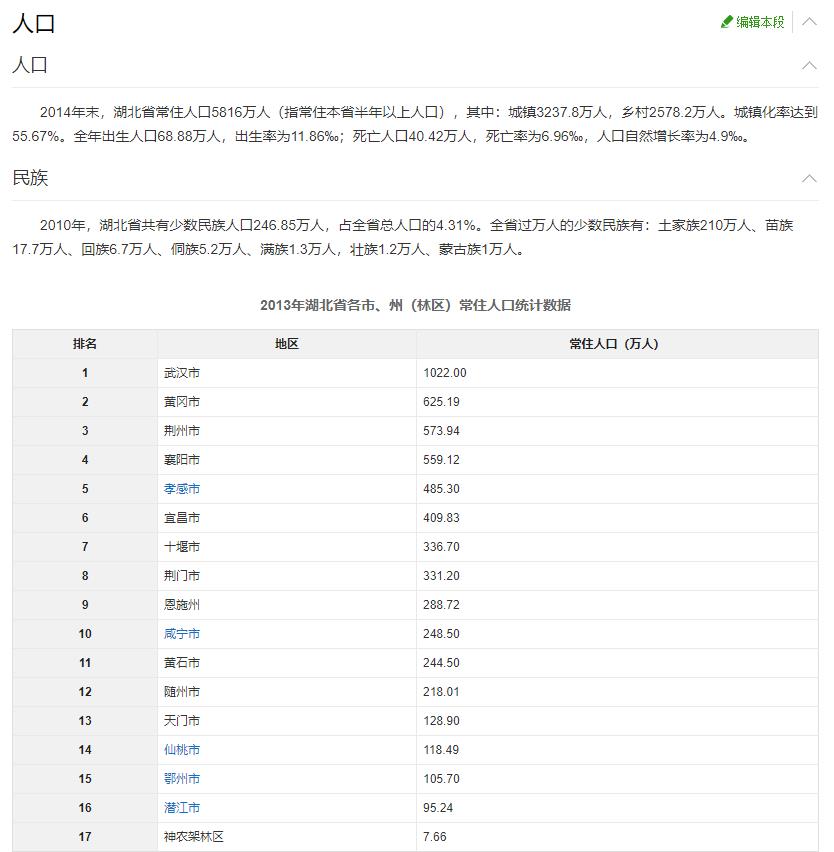Click the green pencil edit icon
Viewport: 834px width, 852px height.
tap(726, 22)
